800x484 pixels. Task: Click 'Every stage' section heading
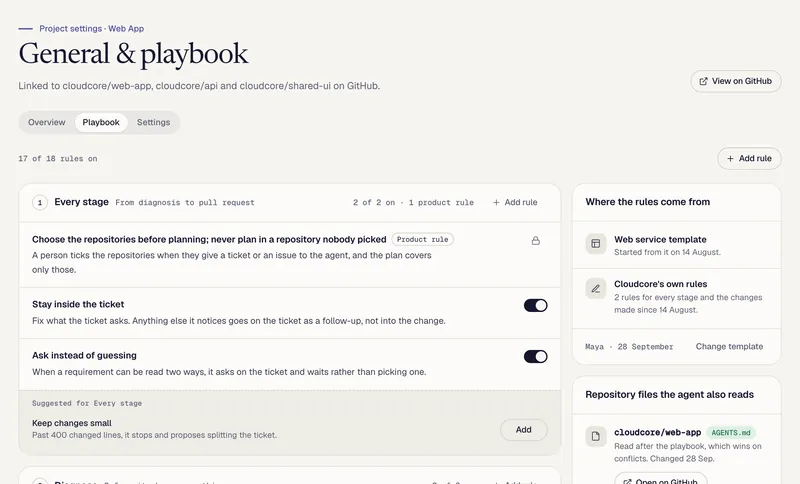point(82,202)
